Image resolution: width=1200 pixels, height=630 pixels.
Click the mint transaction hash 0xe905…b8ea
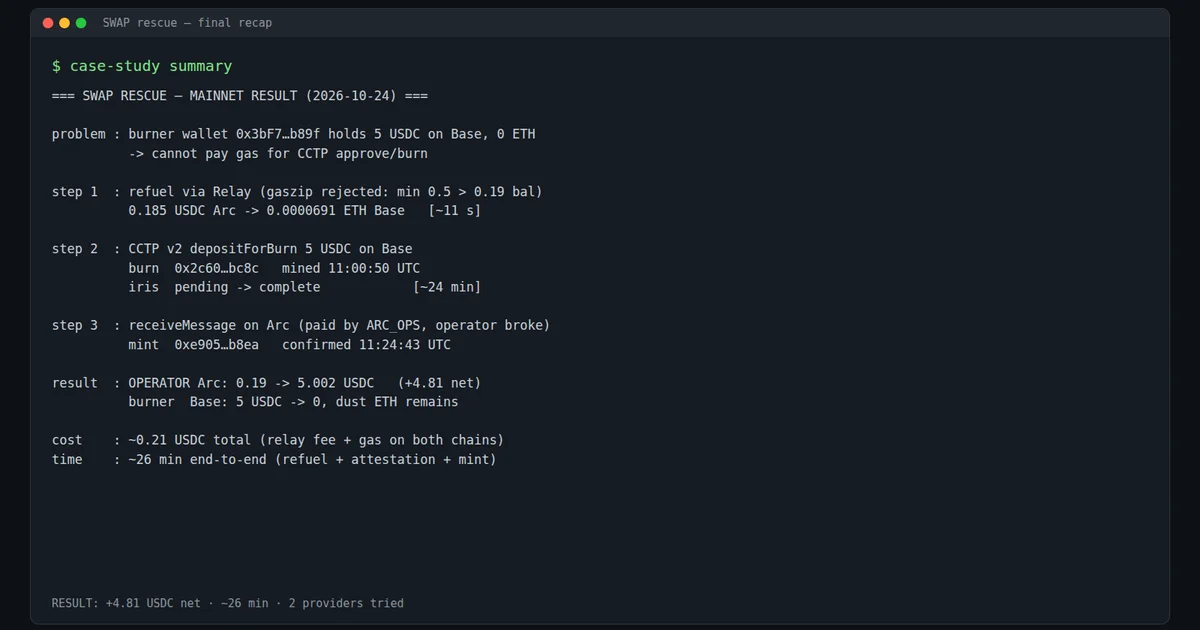(x=217, y=345)
